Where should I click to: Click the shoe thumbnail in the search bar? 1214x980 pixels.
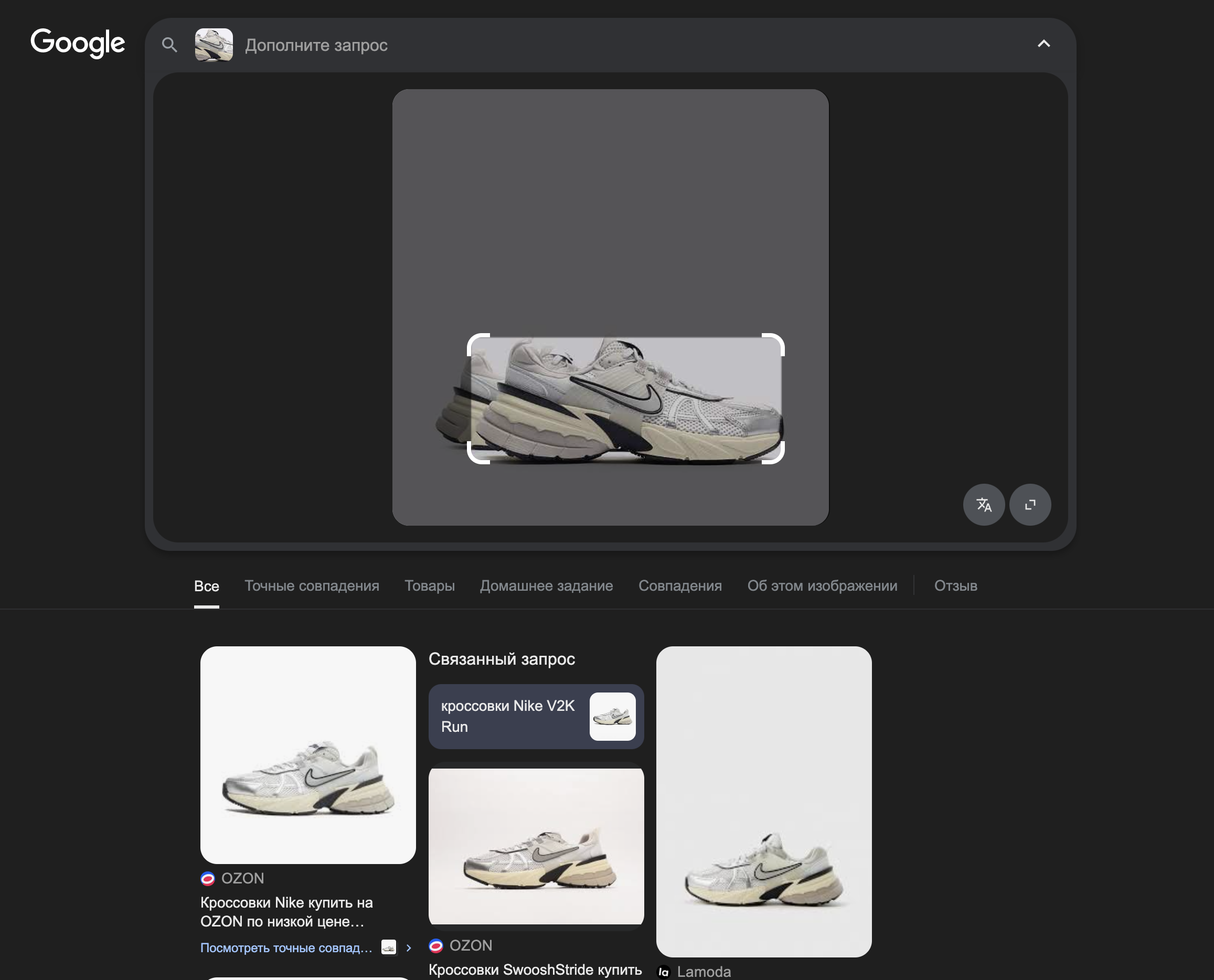(214, 45)
